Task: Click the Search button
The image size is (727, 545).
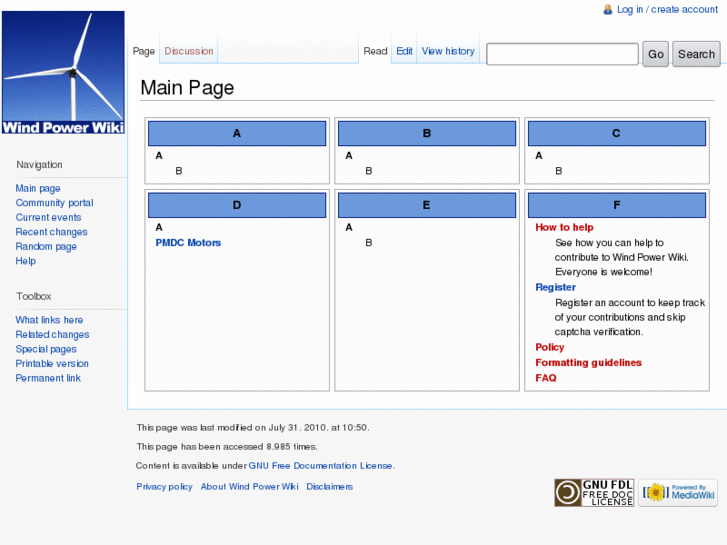Action: click(x=696, y=54)
